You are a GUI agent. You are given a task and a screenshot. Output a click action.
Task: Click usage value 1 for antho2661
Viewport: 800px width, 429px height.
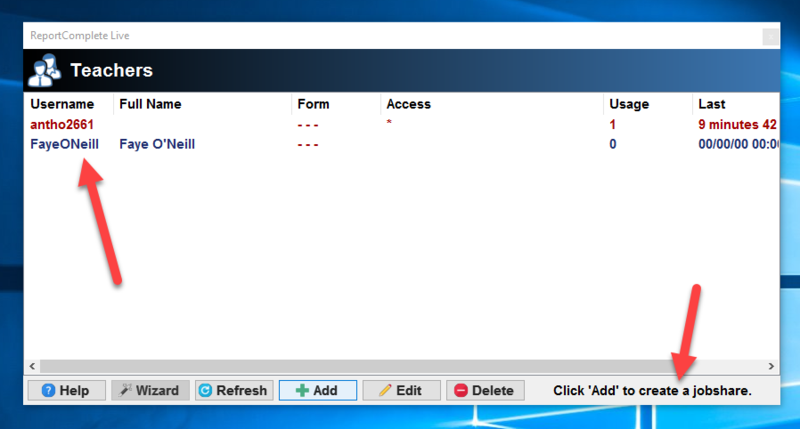[612, 124]
